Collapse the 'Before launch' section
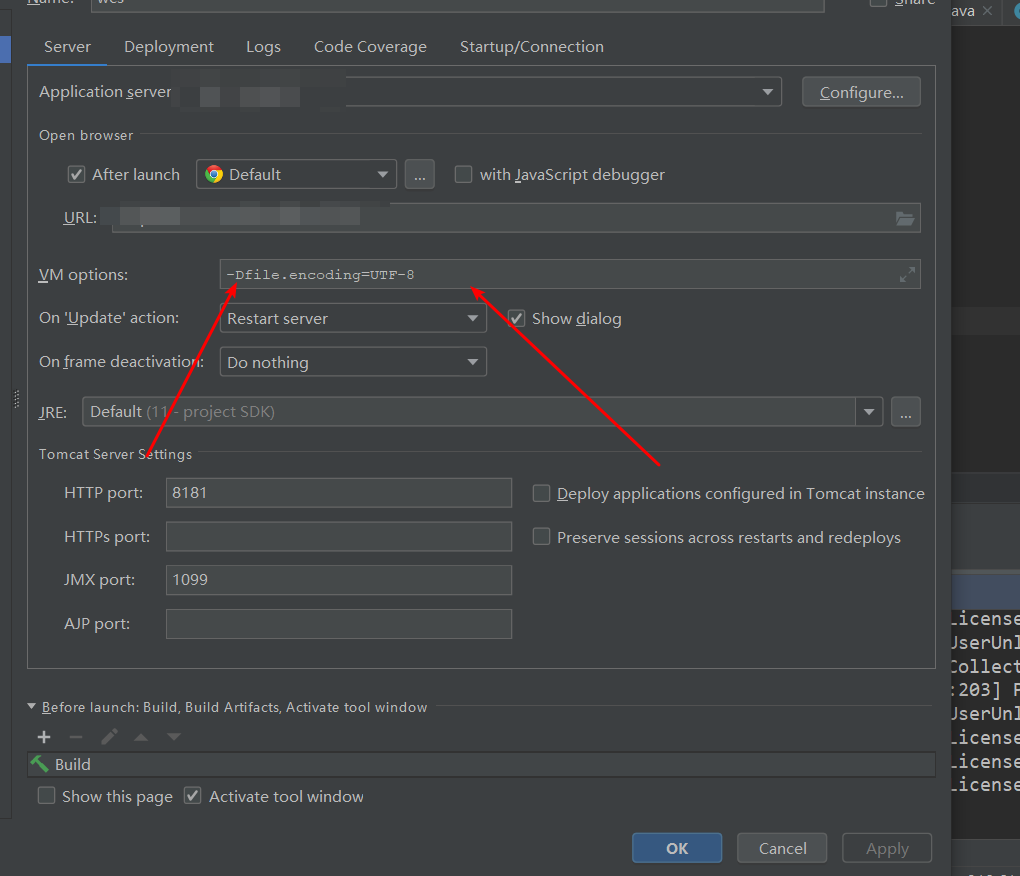Viewport: 1020px width, 876px height. (x=31, y=706)
